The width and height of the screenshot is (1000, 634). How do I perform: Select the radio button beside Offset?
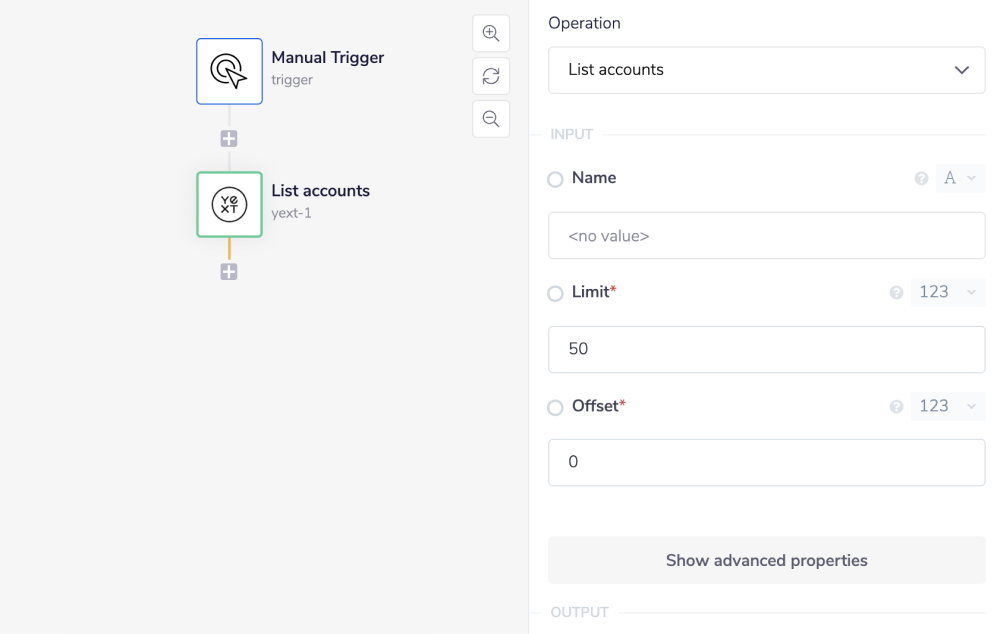point(555,407)
